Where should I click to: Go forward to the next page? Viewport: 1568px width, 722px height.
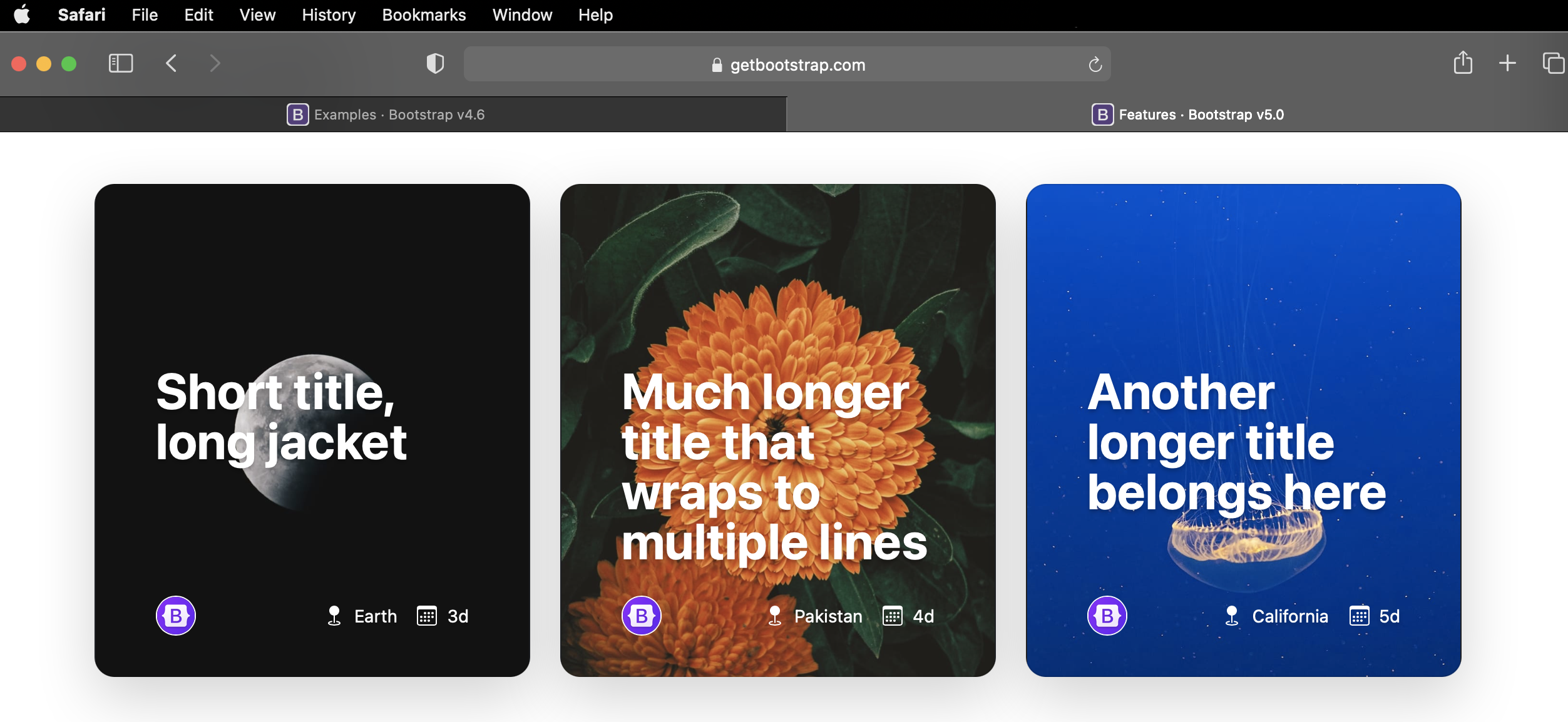coord(215,63)
